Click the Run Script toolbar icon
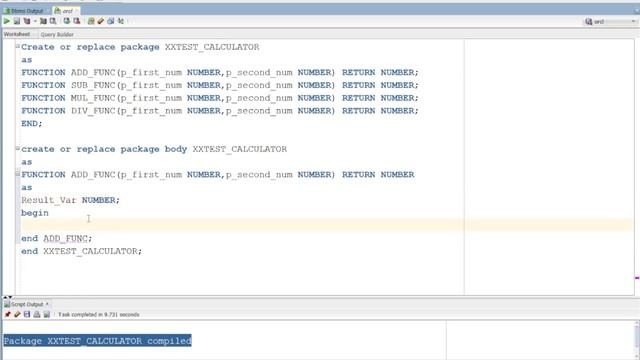The image size is (640, 360). (x=17, y=21)
